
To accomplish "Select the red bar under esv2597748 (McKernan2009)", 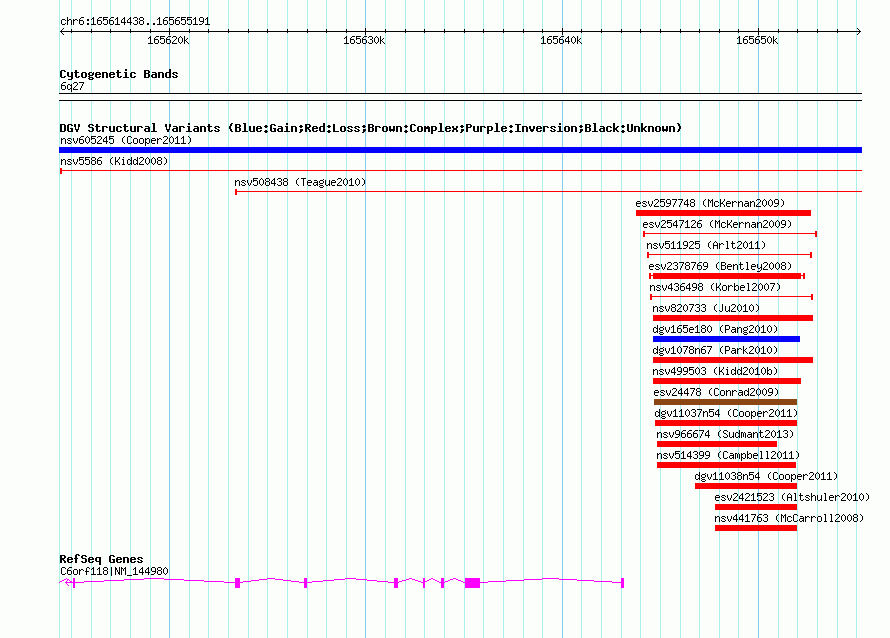I will [x=723, y=213].
